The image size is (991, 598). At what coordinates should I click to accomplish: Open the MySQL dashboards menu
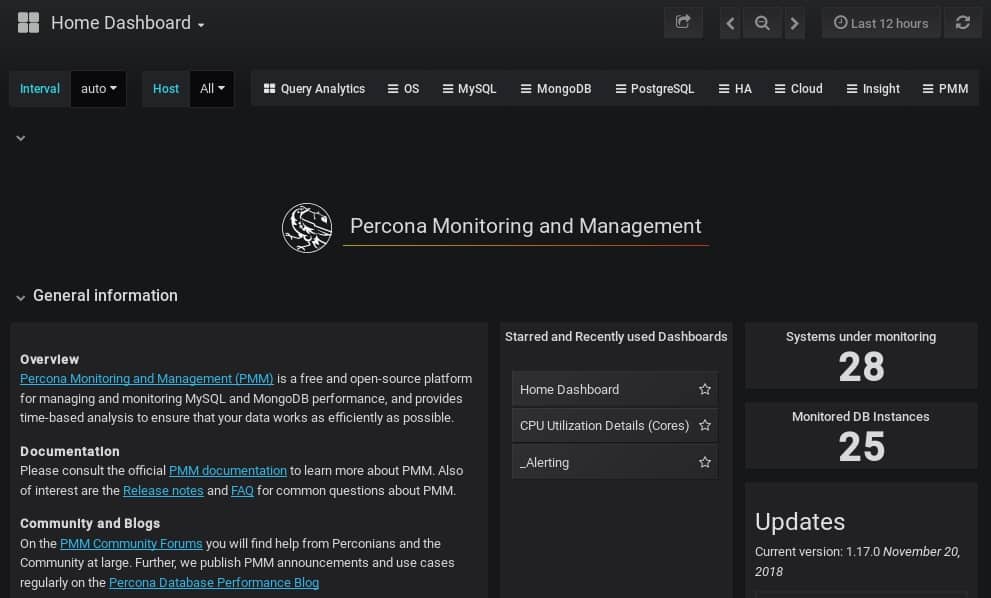tap(469, 88)
